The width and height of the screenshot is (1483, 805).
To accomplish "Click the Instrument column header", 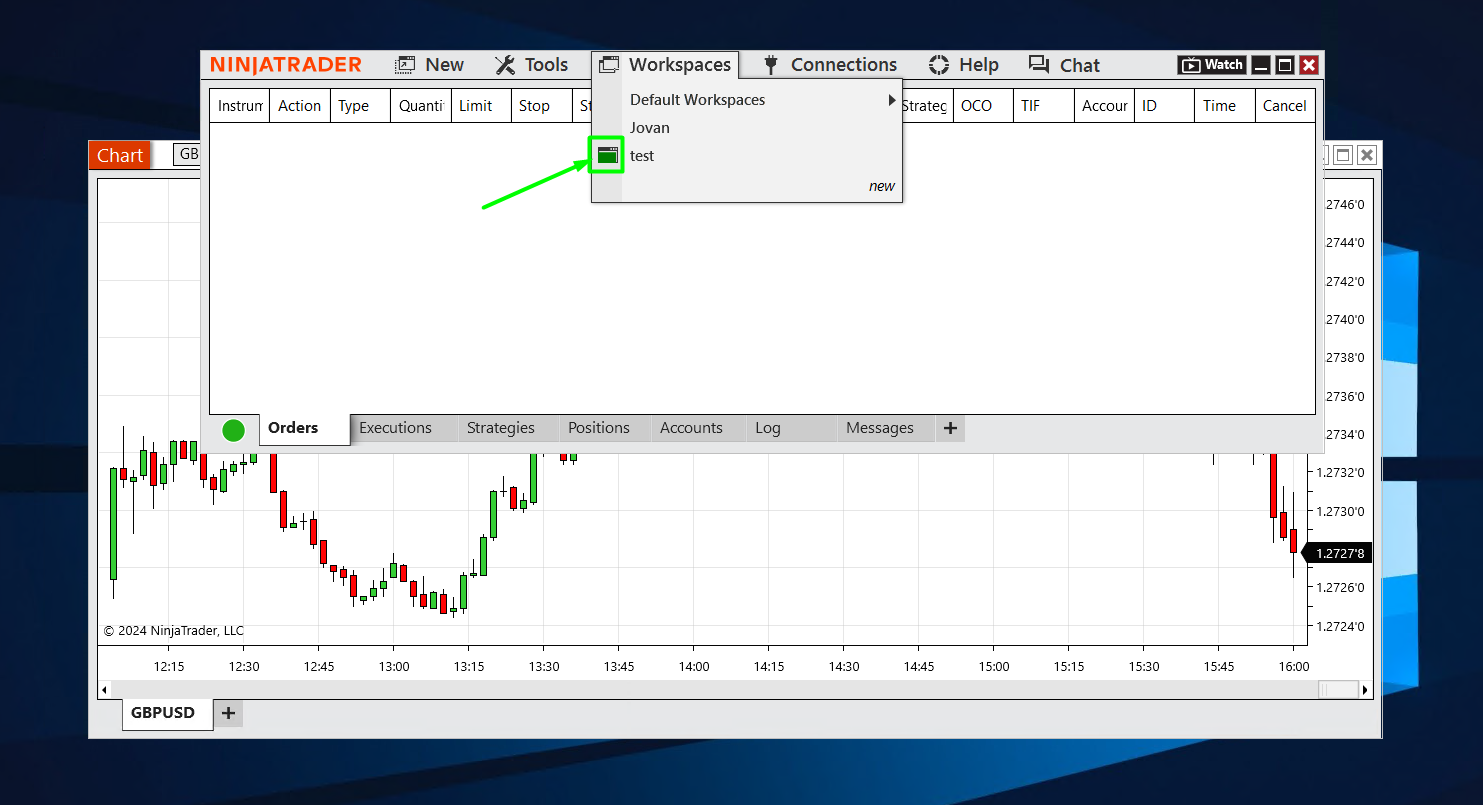I will coord(240,106).
